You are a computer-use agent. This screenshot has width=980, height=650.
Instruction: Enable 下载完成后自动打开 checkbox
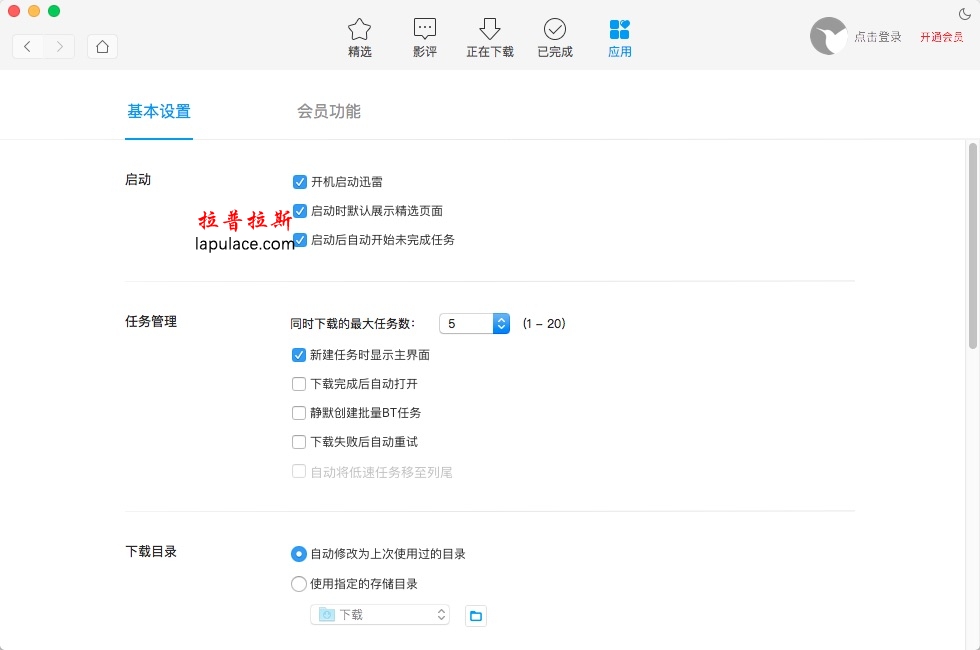[x=299, y=384]
